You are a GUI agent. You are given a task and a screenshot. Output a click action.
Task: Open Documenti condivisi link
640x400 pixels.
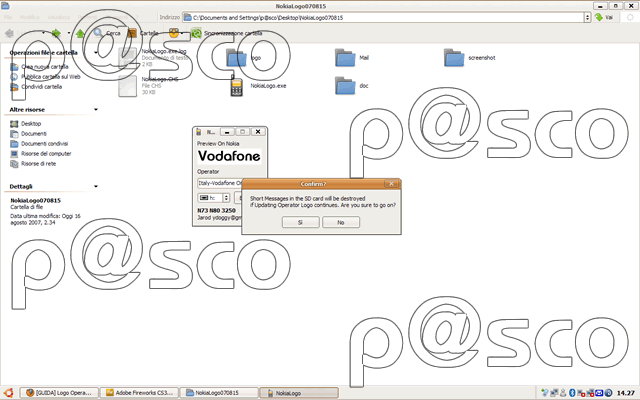click(39, 144)
